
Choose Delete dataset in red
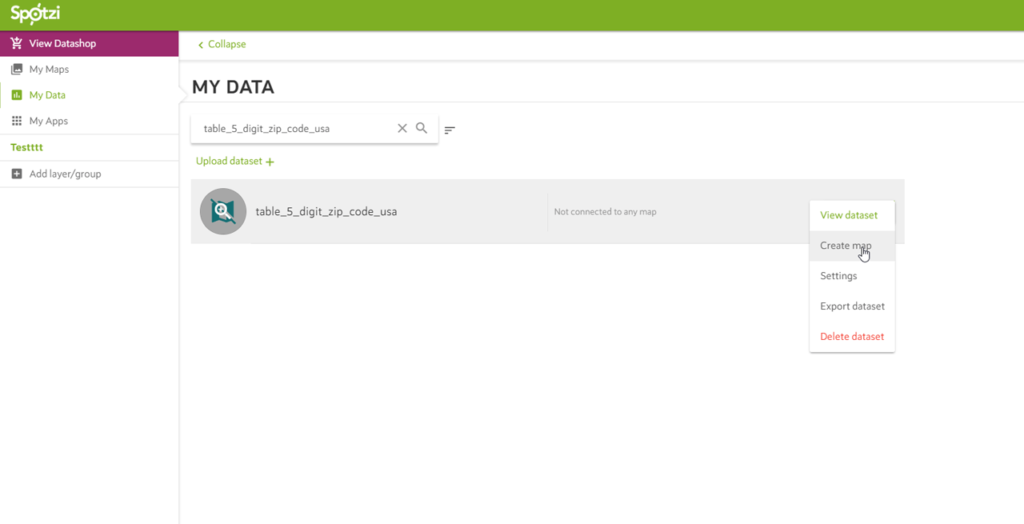[x=852, y=336]
